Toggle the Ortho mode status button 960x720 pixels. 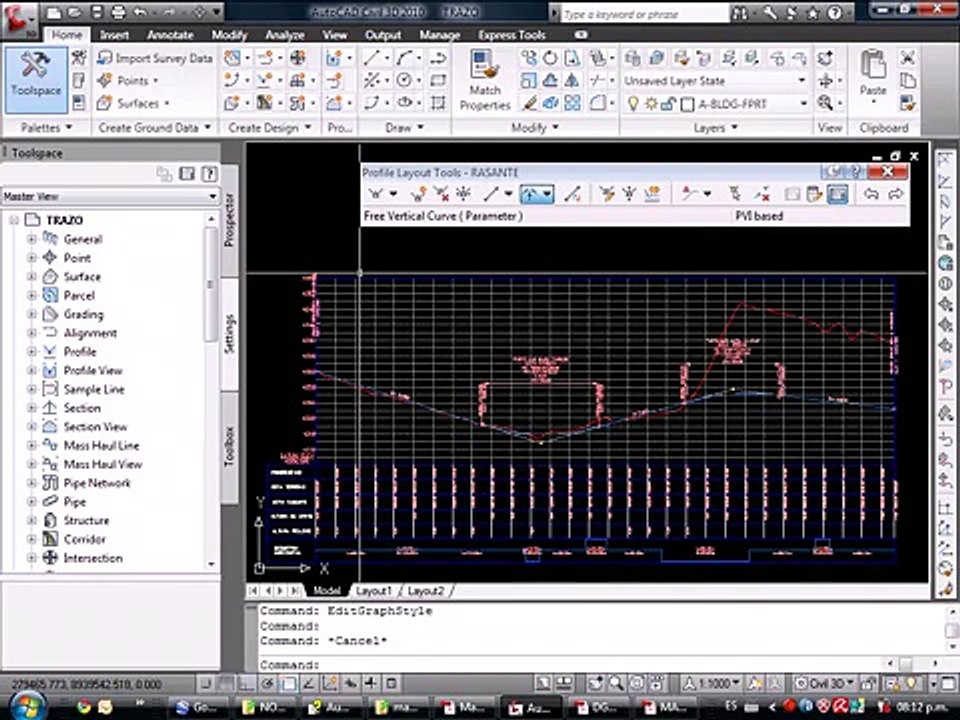tap(247, 683)
